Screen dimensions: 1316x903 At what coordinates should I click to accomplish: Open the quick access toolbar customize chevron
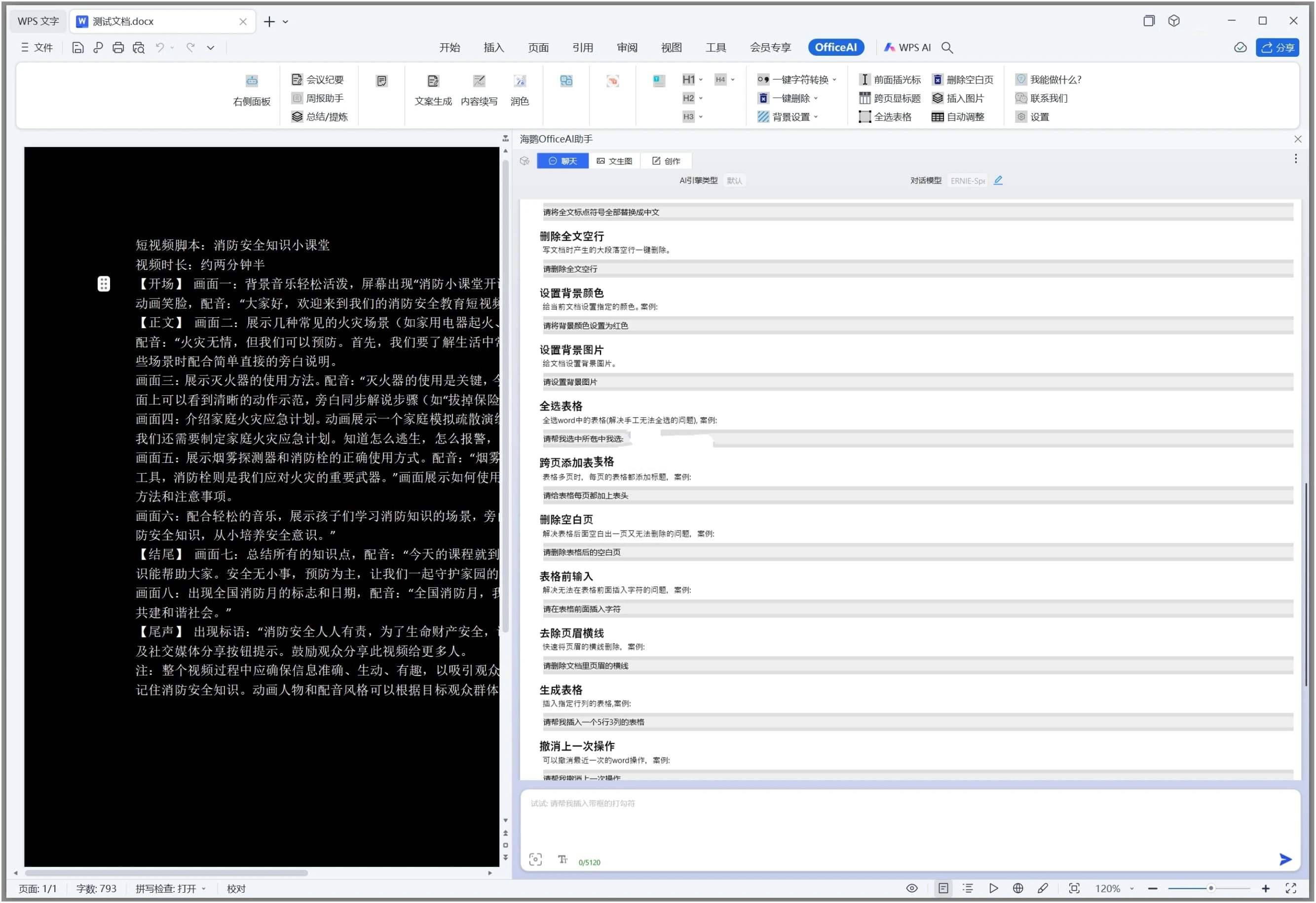click(x=210, y=47)
